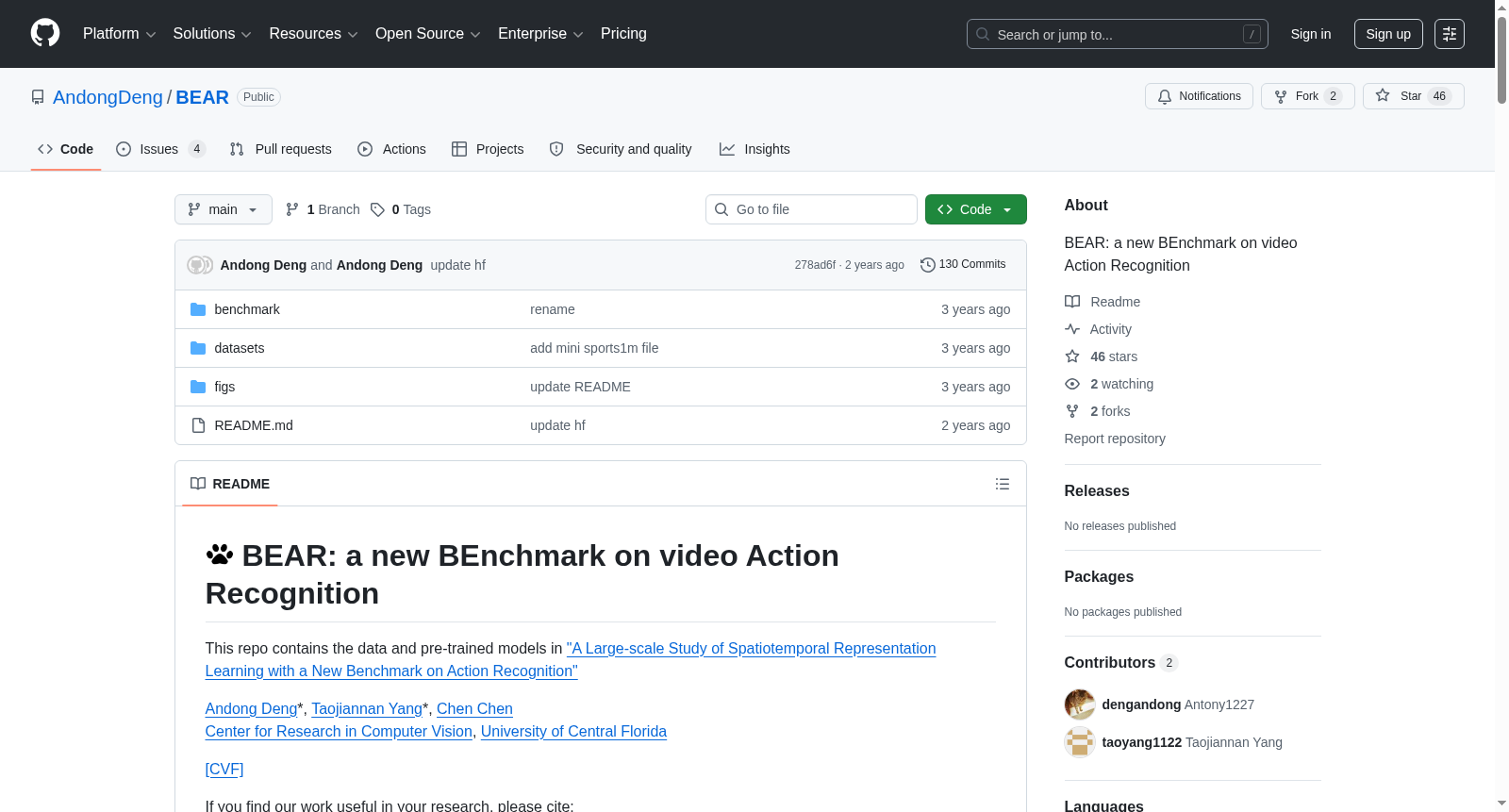The image size is (1509, 812).
Task: Click the datasets folder icon
Action: pyautogui.click(x=198, y=348)
